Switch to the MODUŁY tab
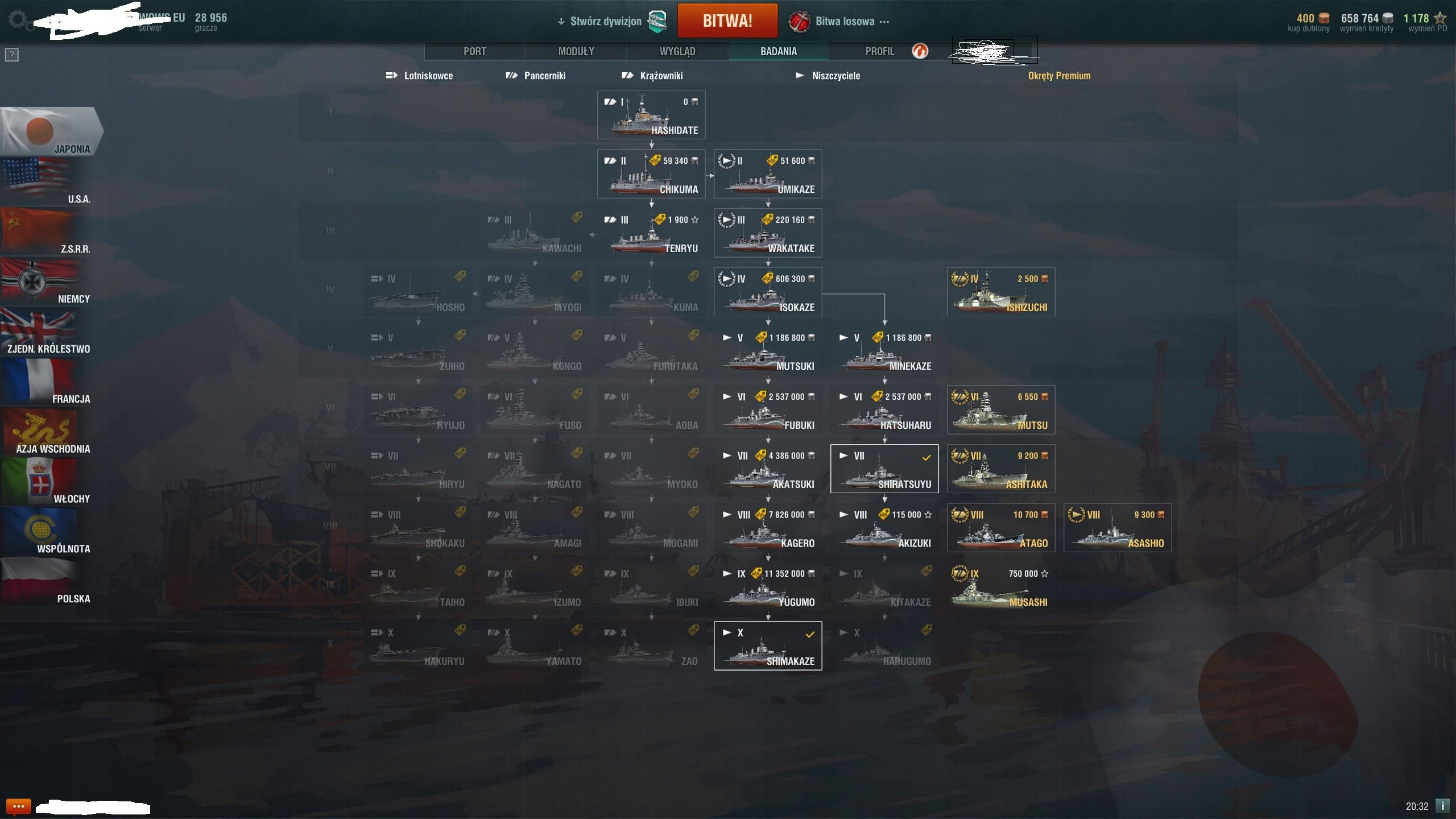 click(576, 51)
